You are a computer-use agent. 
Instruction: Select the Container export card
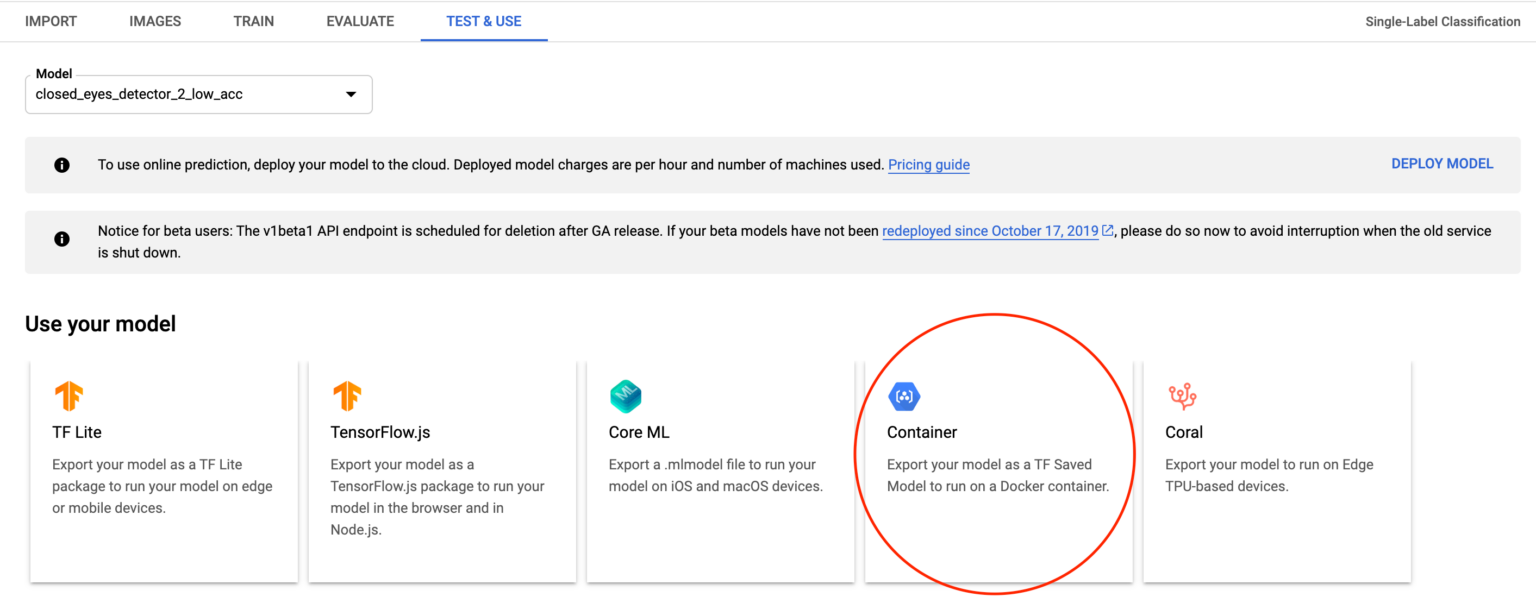[998, 470]
